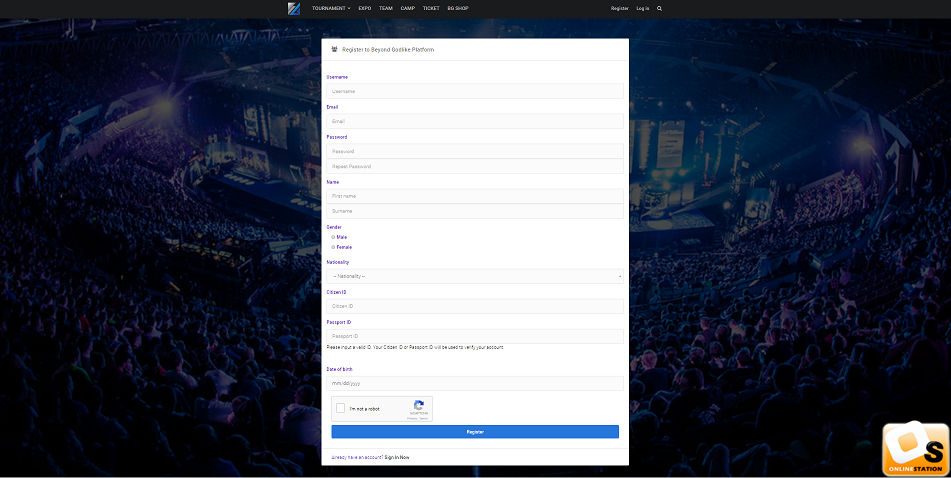This screenshot has height=478, width=951.
Task: Click the site logo in the navbar
Action: [x=294, y=8]
